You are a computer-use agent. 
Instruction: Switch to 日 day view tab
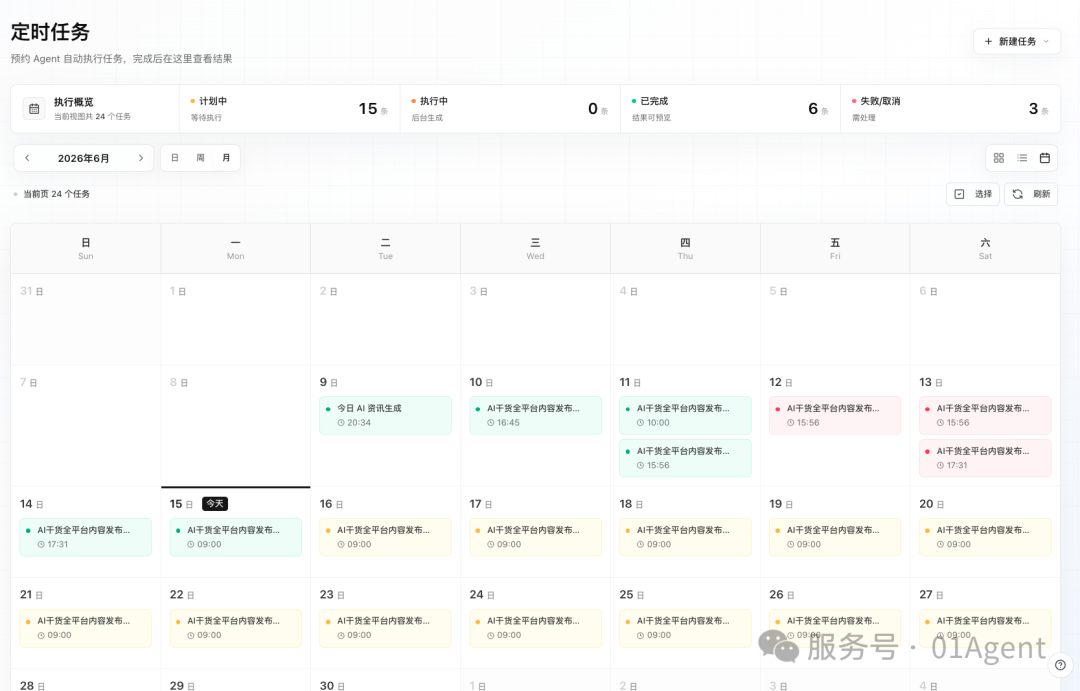[175, 158]
